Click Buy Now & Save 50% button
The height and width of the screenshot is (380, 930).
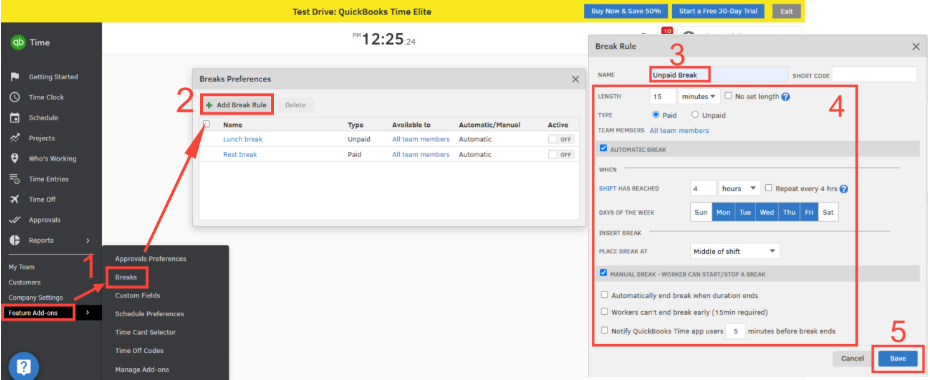626,11
